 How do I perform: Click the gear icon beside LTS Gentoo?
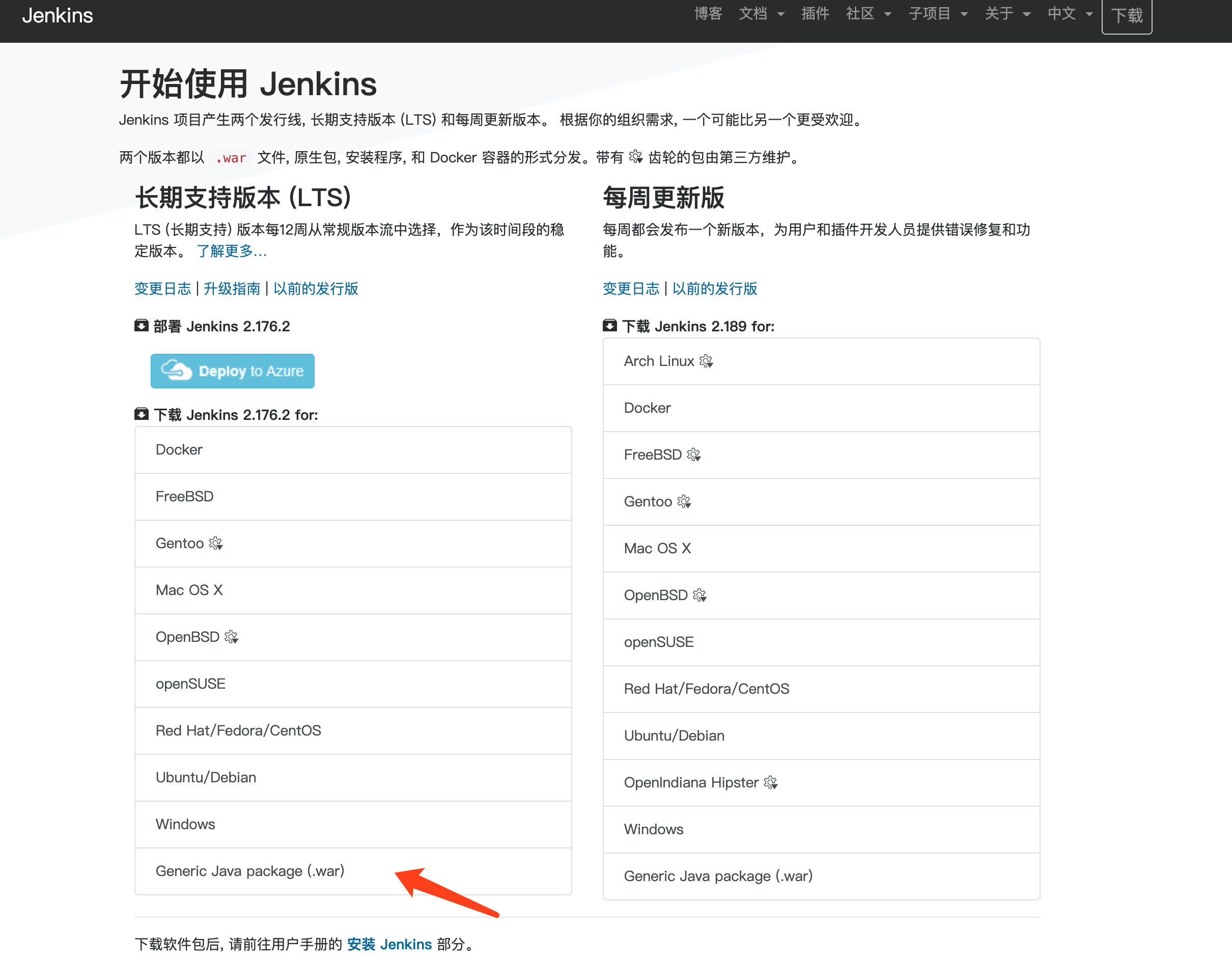215,543
